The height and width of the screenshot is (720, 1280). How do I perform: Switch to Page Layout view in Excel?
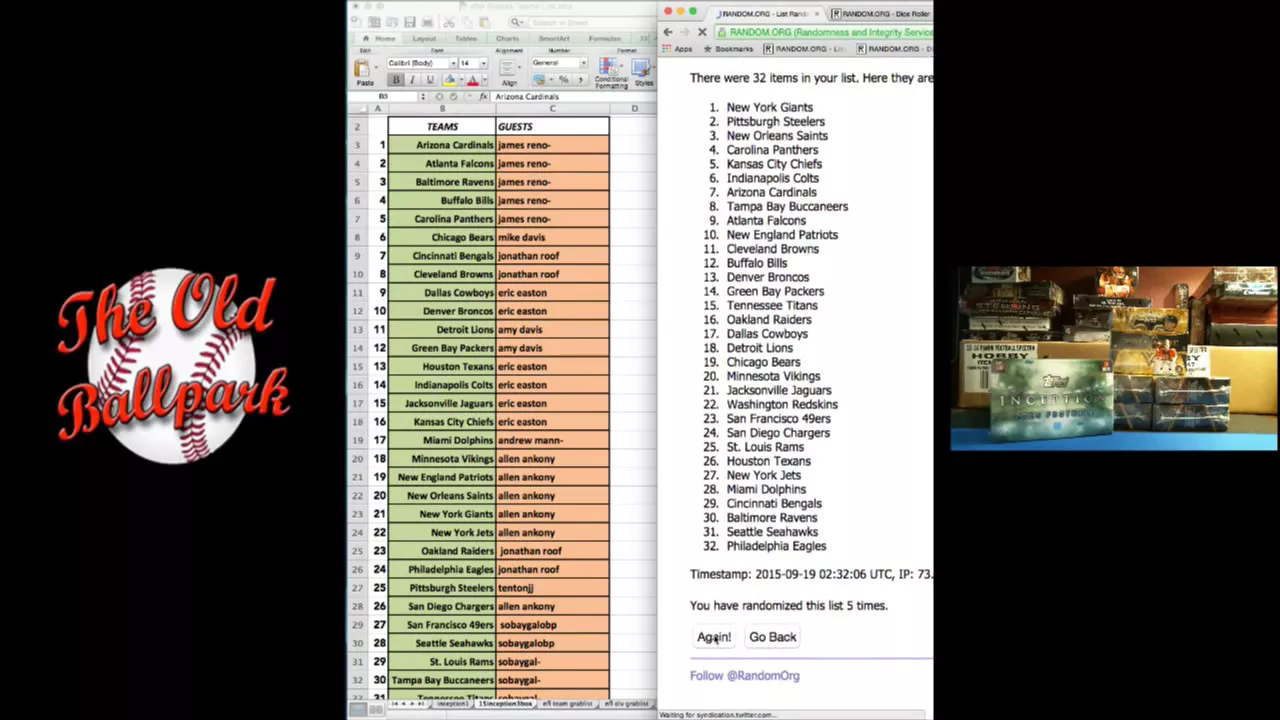pyautogui.click(x=376, y=709)
